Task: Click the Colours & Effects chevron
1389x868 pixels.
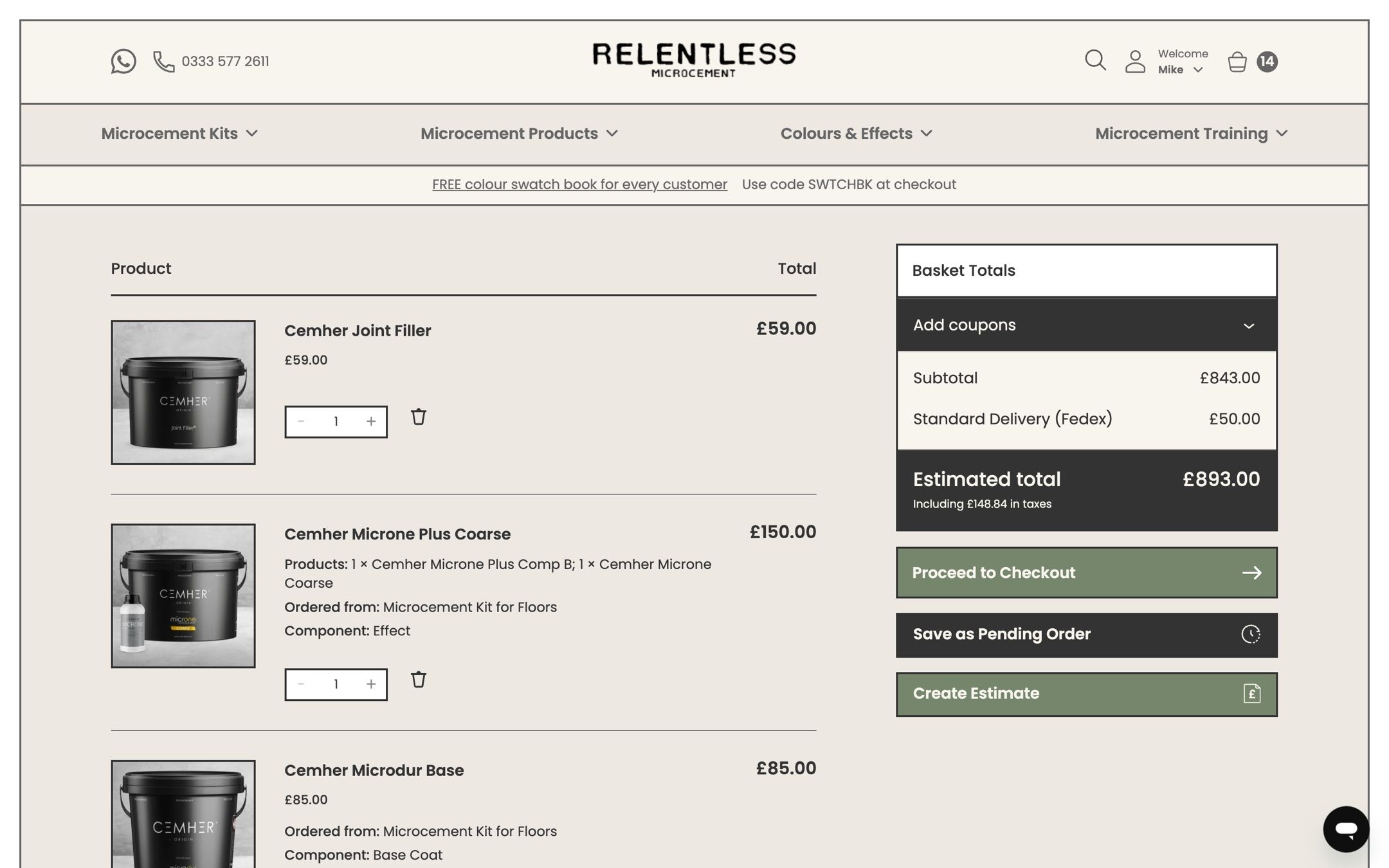Action: [927, 133]
